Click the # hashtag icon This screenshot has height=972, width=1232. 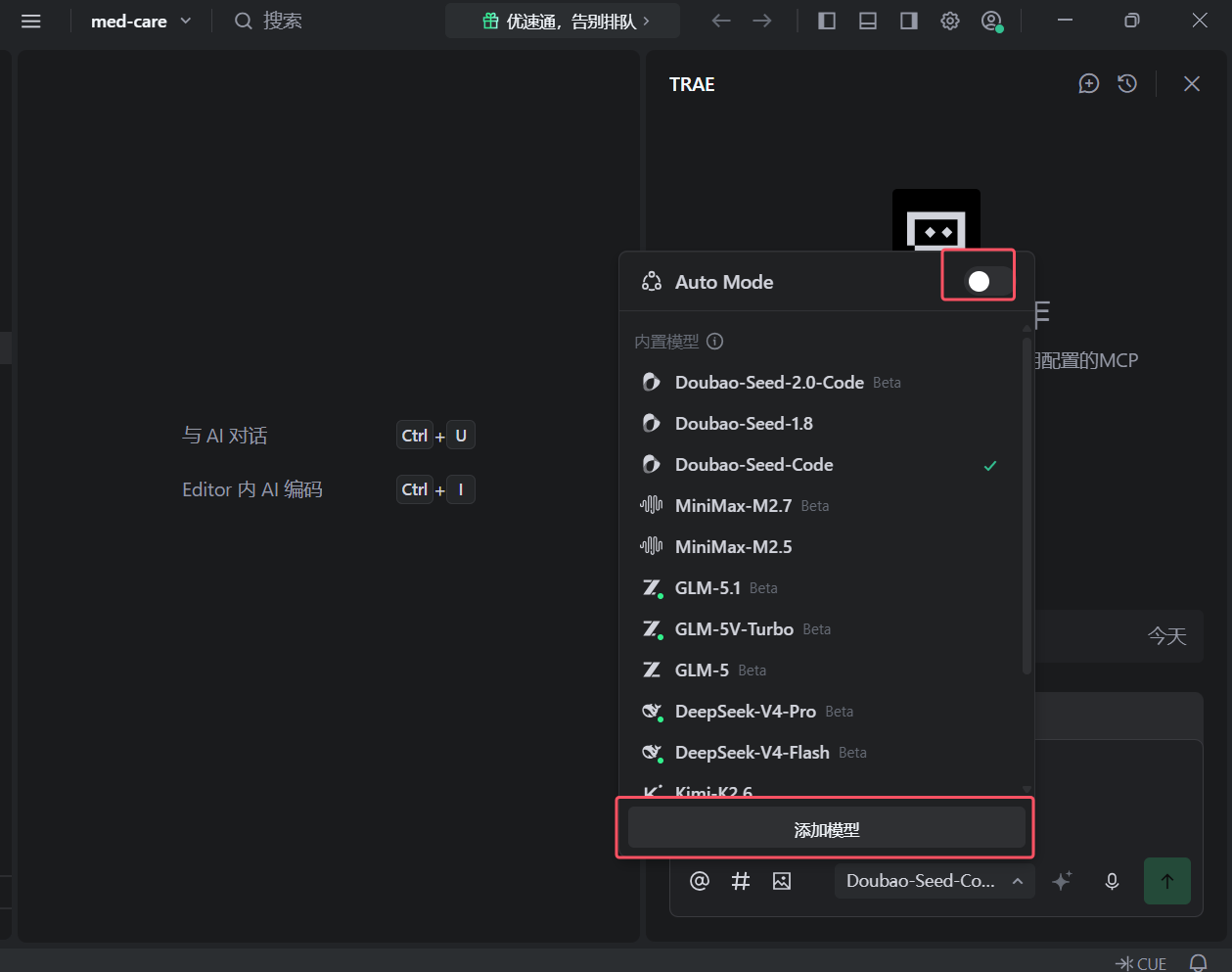point(741,881)
